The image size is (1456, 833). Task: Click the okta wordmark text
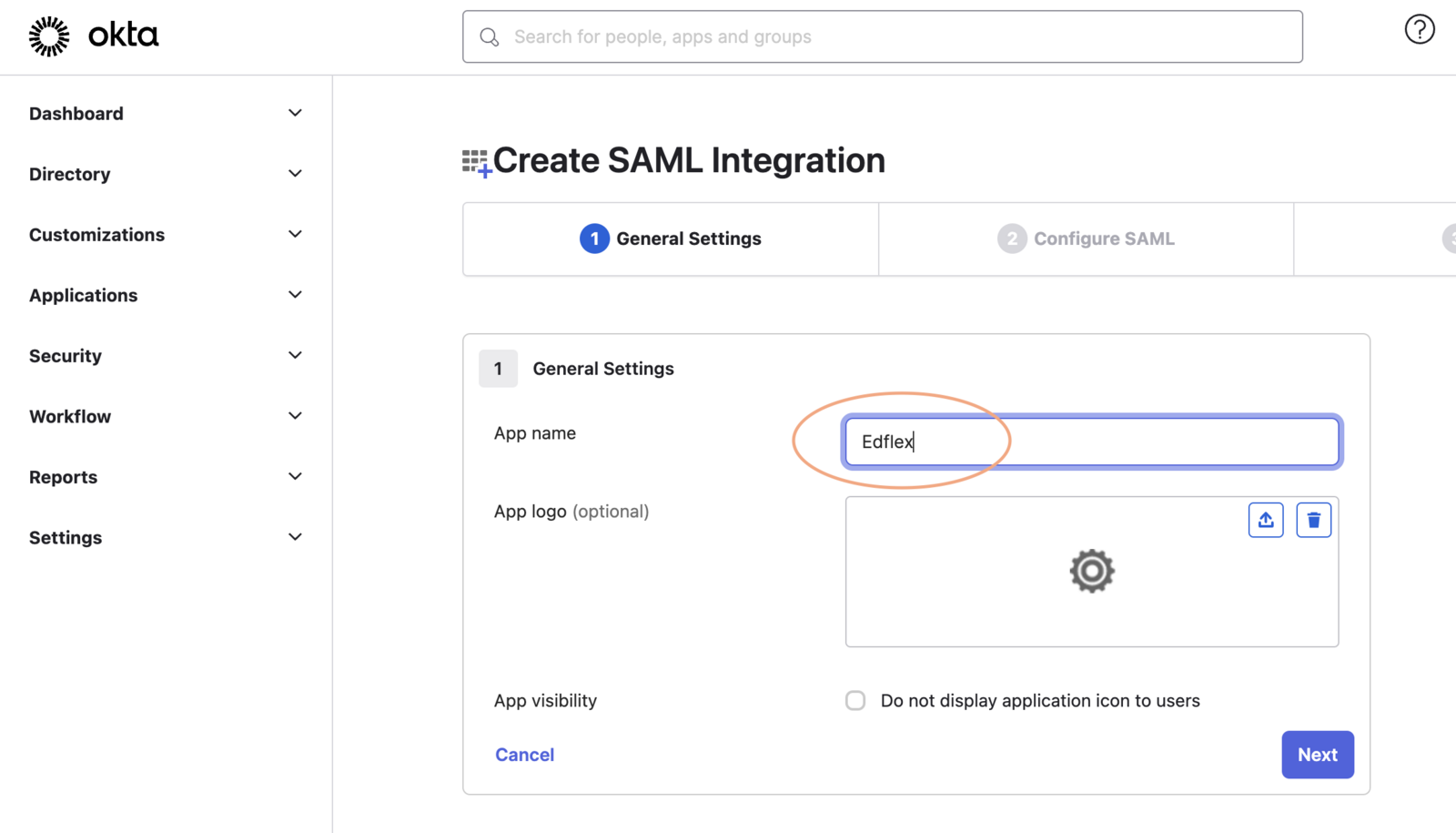(123, 36)
